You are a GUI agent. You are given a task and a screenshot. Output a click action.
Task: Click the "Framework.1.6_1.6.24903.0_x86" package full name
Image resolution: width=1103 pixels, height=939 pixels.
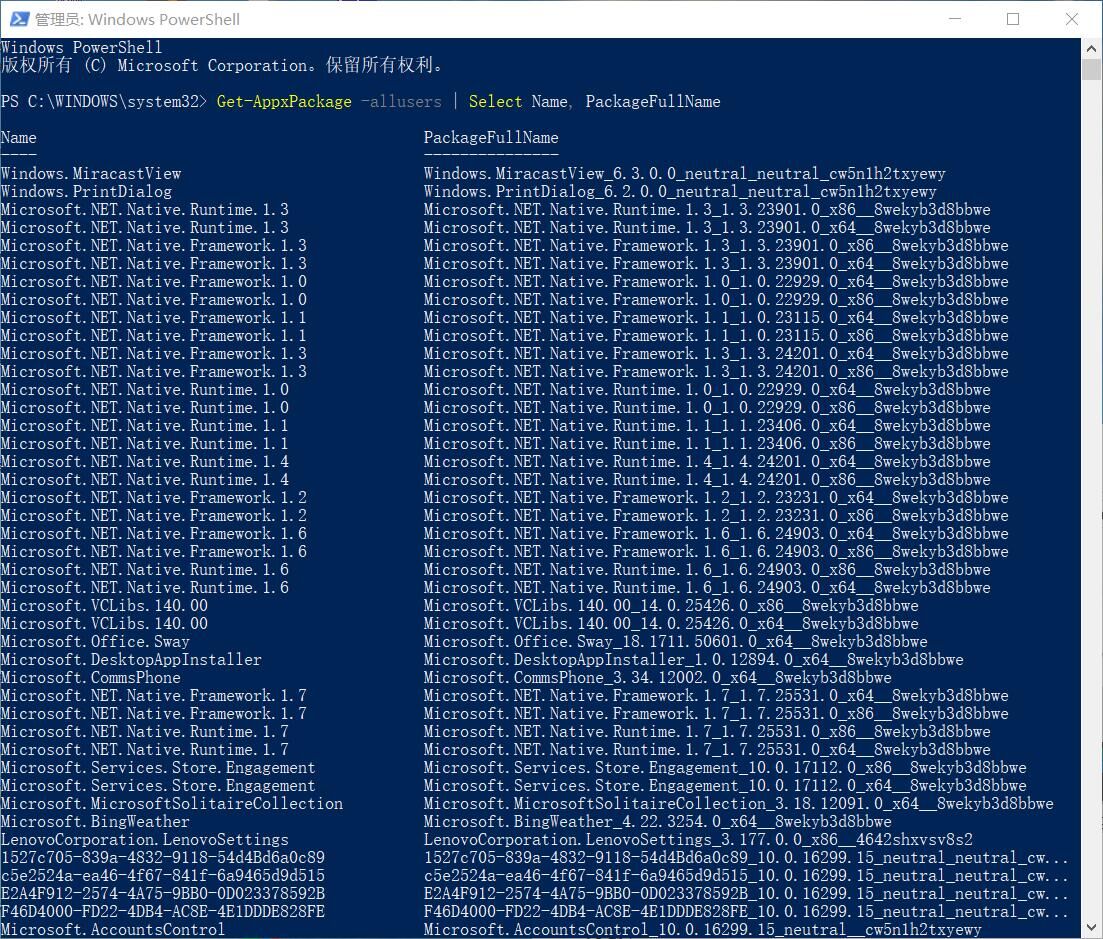point(716,551)
